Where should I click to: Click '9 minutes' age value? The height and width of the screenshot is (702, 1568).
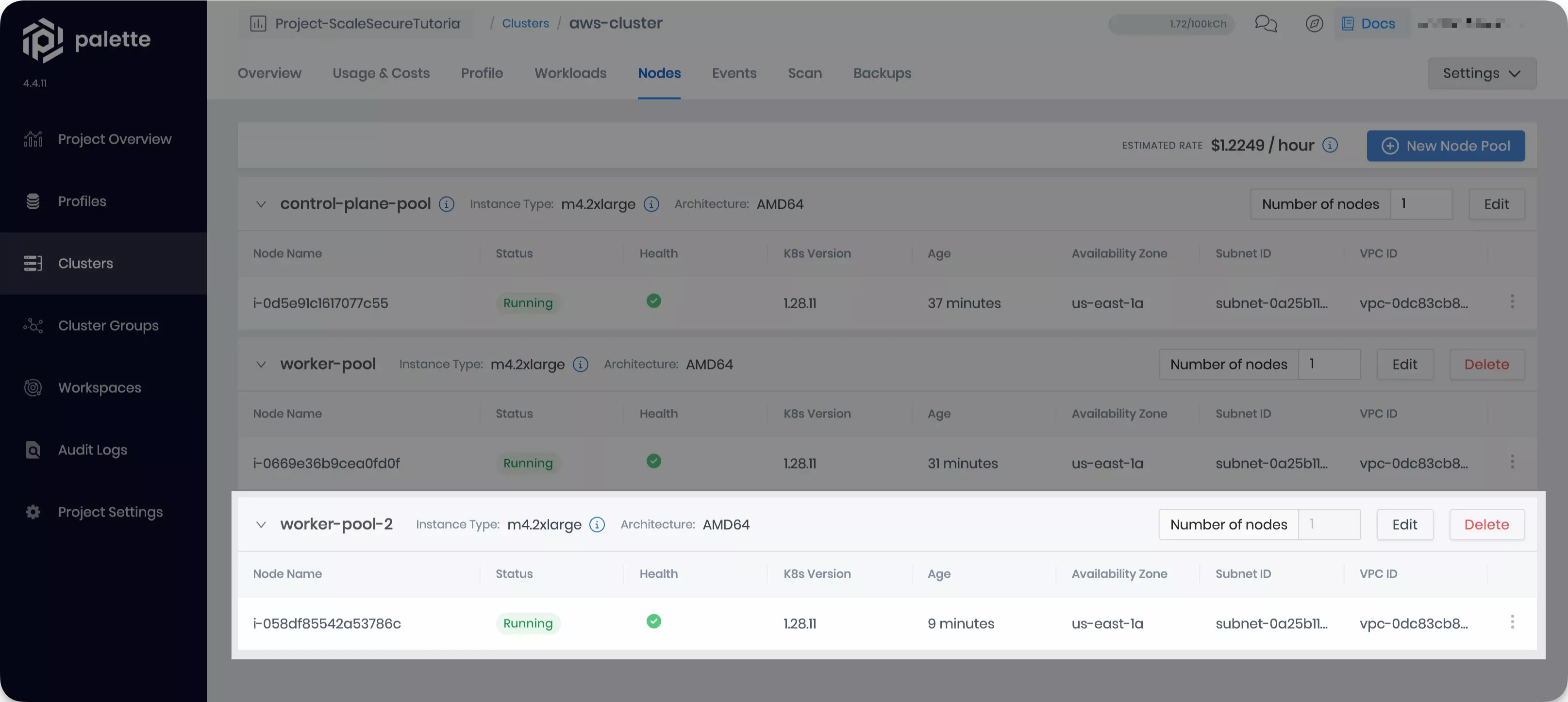[x=961, y=624]
